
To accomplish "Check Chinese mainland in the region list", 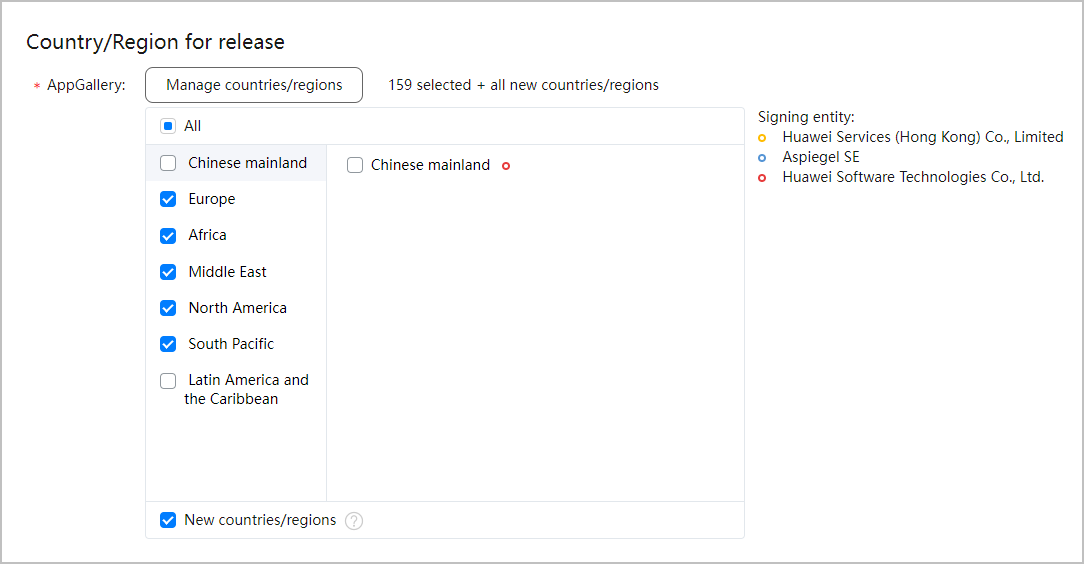I will [168, 163].
